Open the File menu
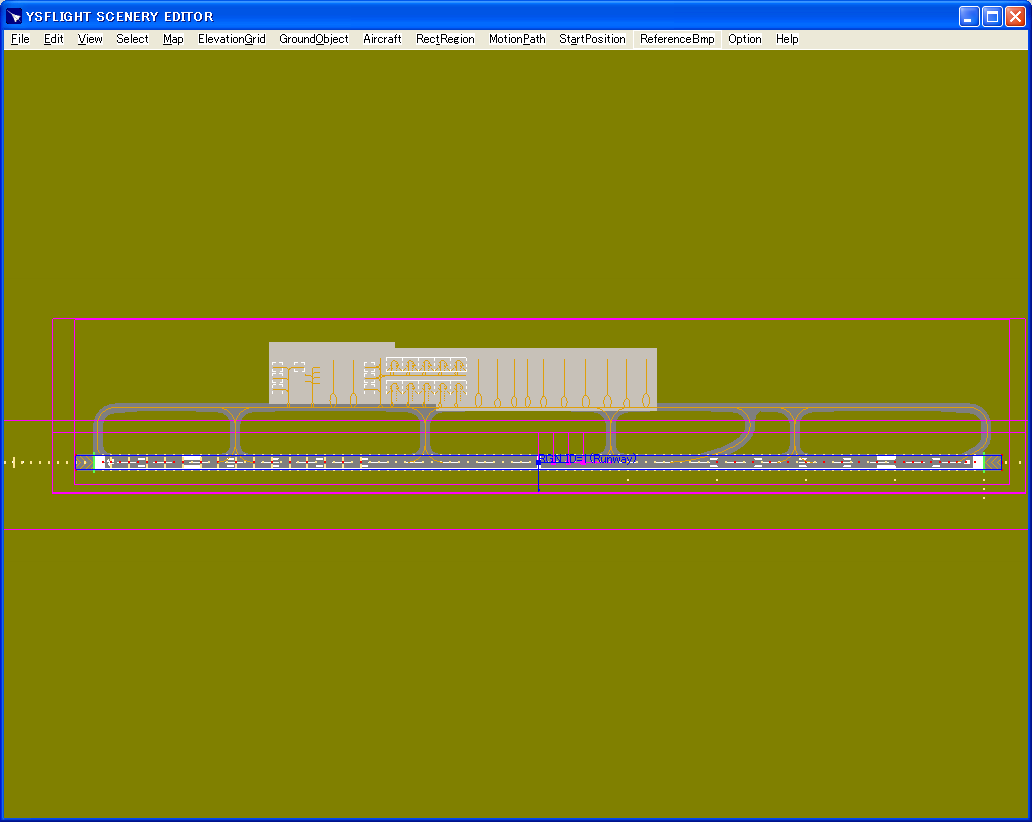The width and height of the screenshot is (1032, 822). click(x=20, y=39)
